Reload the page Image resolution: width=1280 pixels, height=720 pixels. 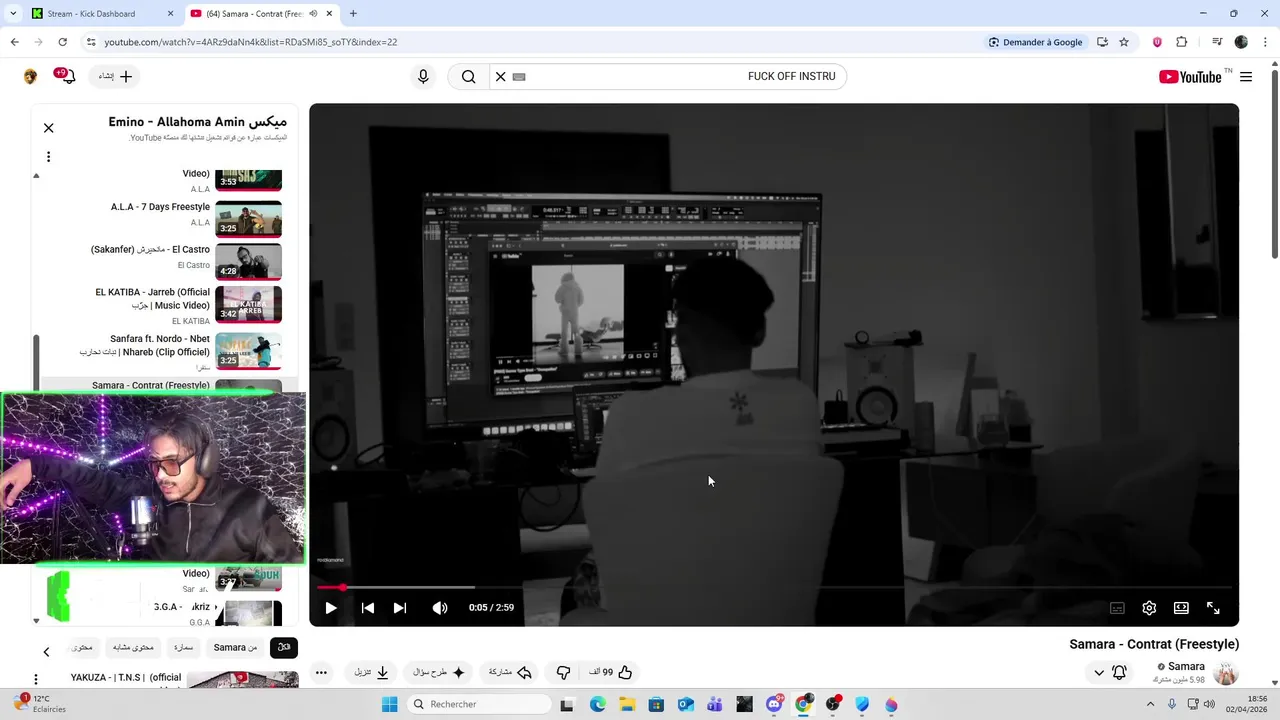(x=62, y=42)
